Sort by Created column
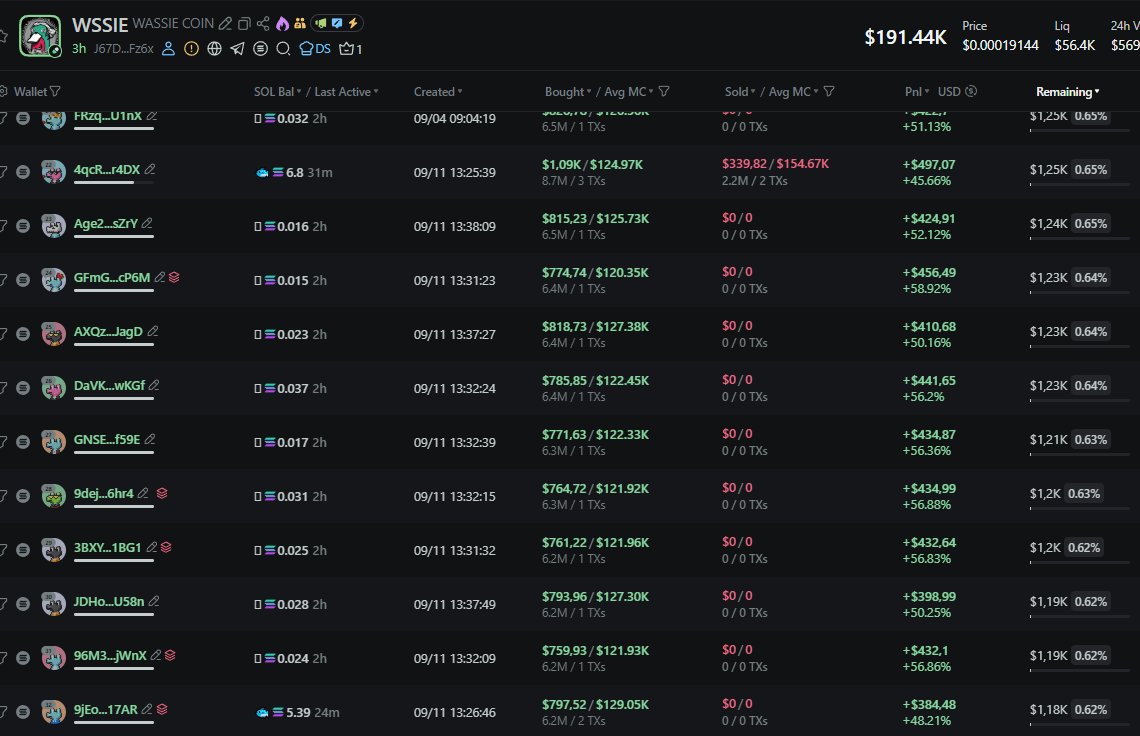This screenshot has height=736, width=1140. pyautogui.click(x=438, y=92)
